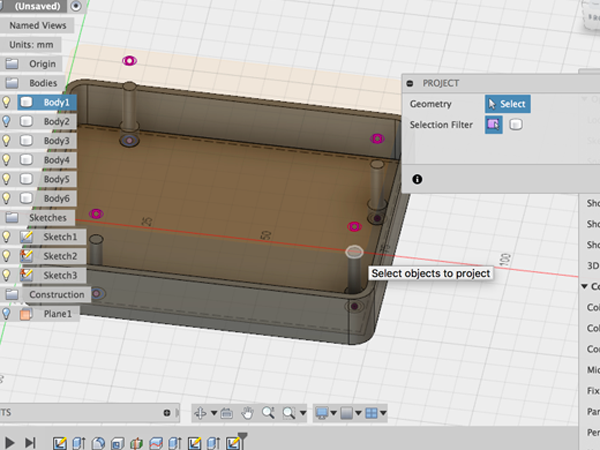Screen dimensions: 600x450
Task: Toggle visibility bulb for Body1
Action: click(x=7, y=102)
